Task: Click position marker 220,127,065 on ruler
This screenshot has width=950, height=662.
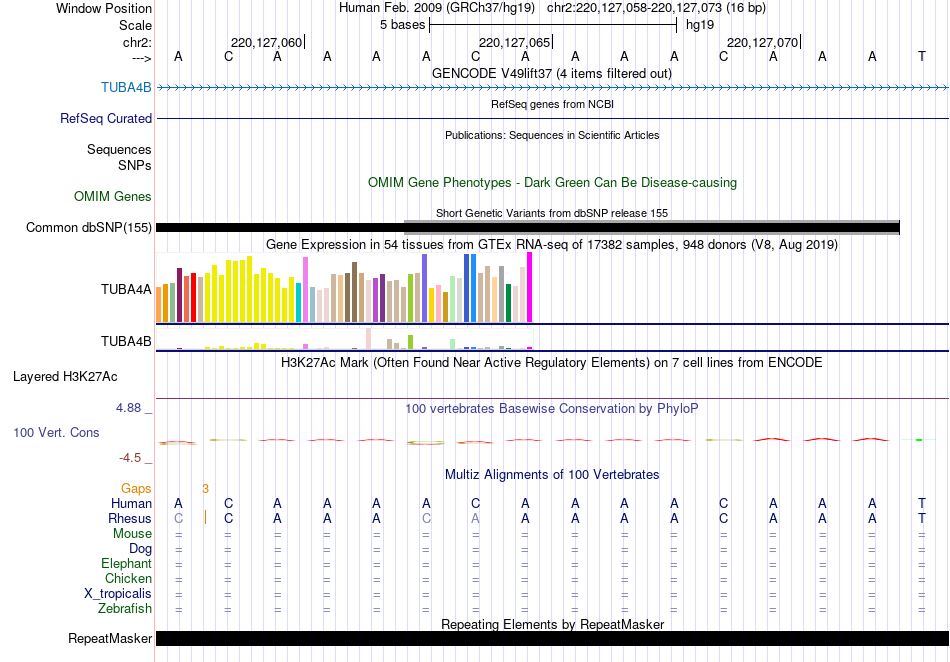Action: tap(514, 43)
